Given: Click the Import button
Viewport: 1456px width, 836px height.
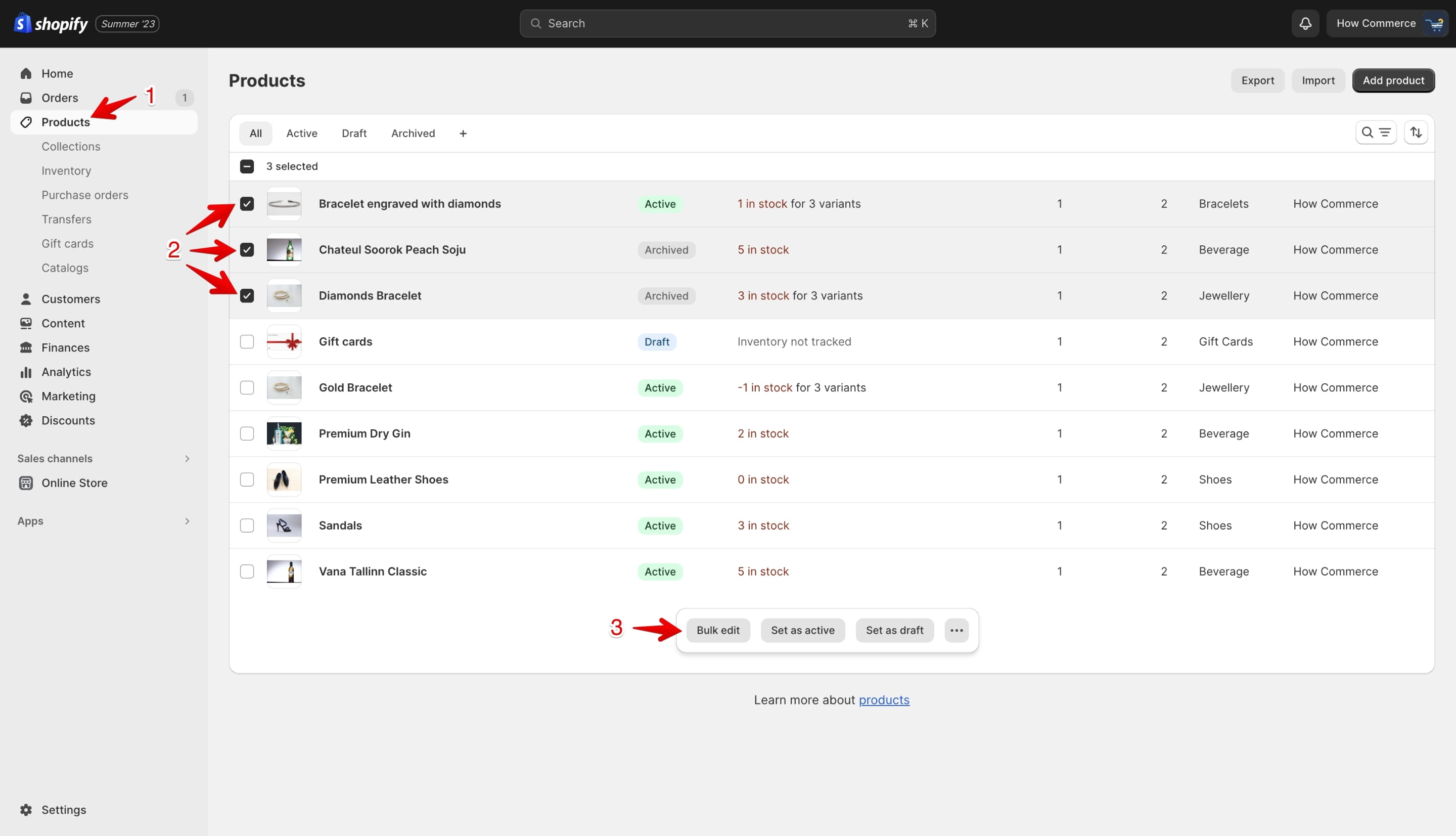Looking at the screenshot, I should click(1318, 80).
